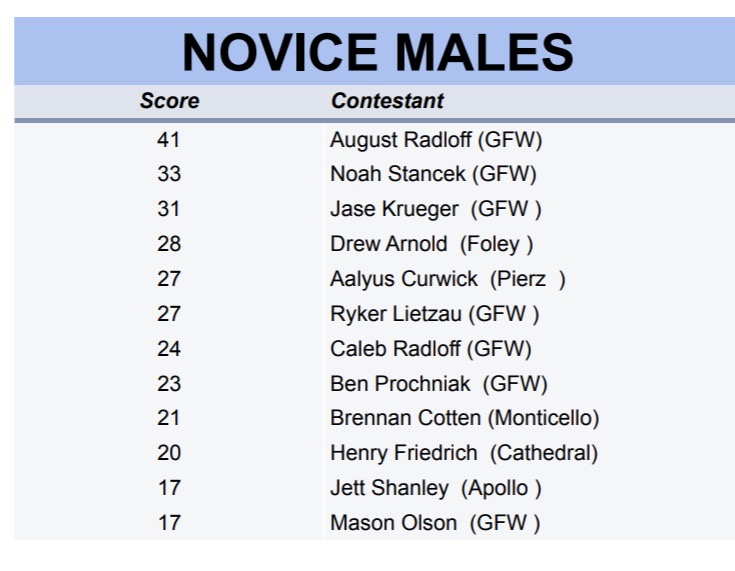735x571 pixels.
Task: Select Henry Friedrich (Cathedral) entry
Action: (464, 453)
